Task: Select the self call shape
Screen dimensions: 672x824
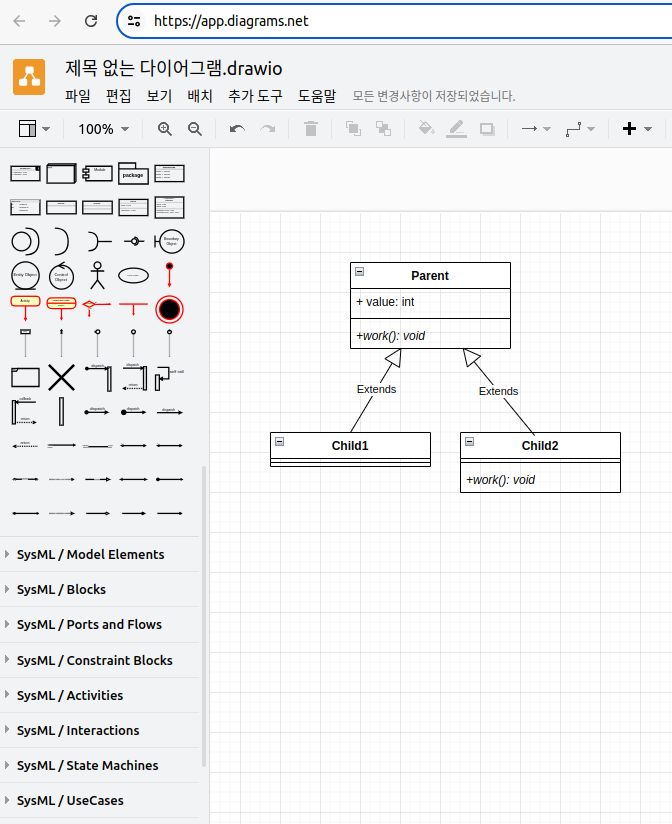Action: [169, 378]
